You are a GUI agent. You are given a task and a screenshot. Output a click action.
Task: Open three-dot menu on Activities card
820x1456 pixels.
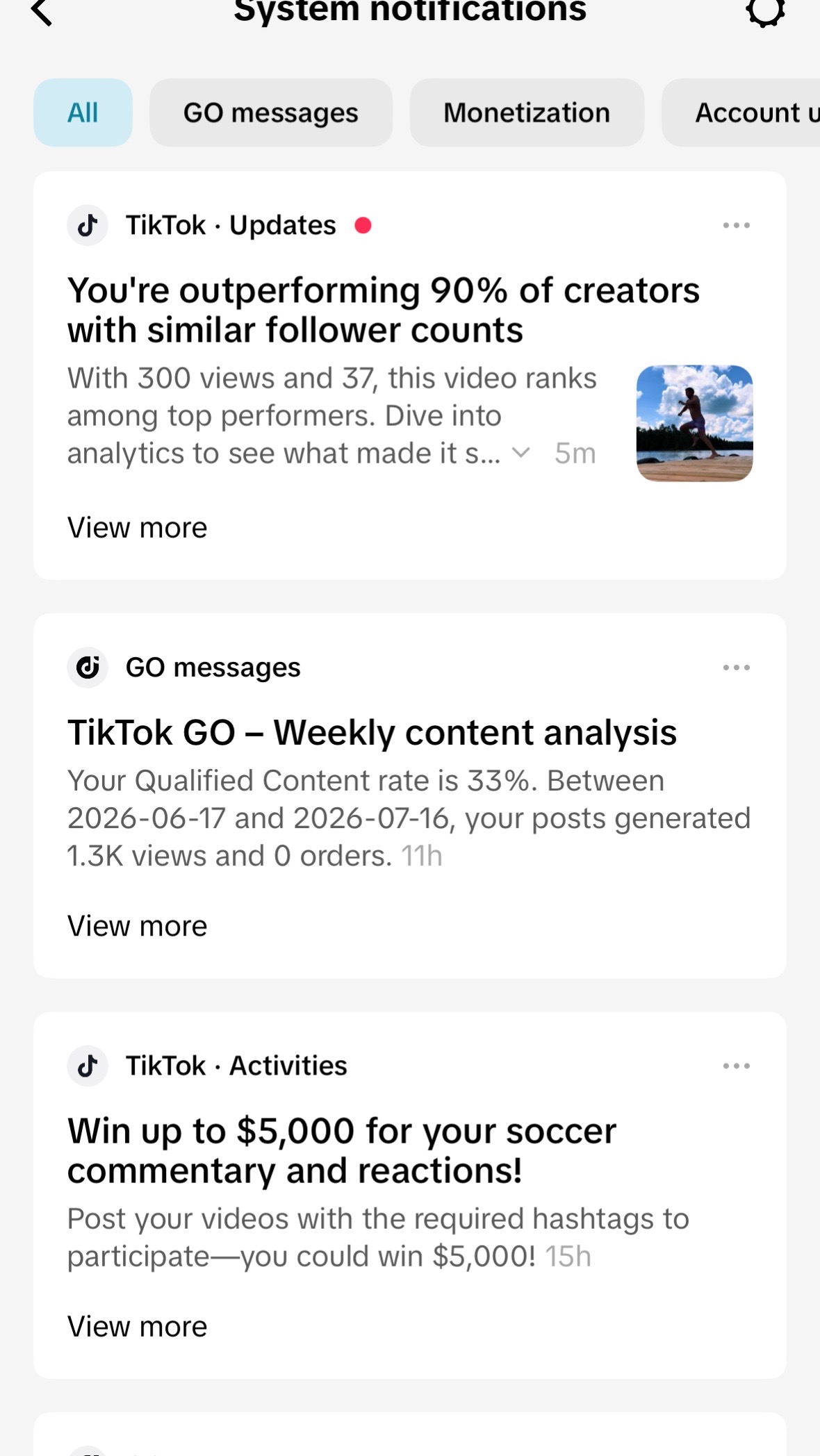[737, 1066]
